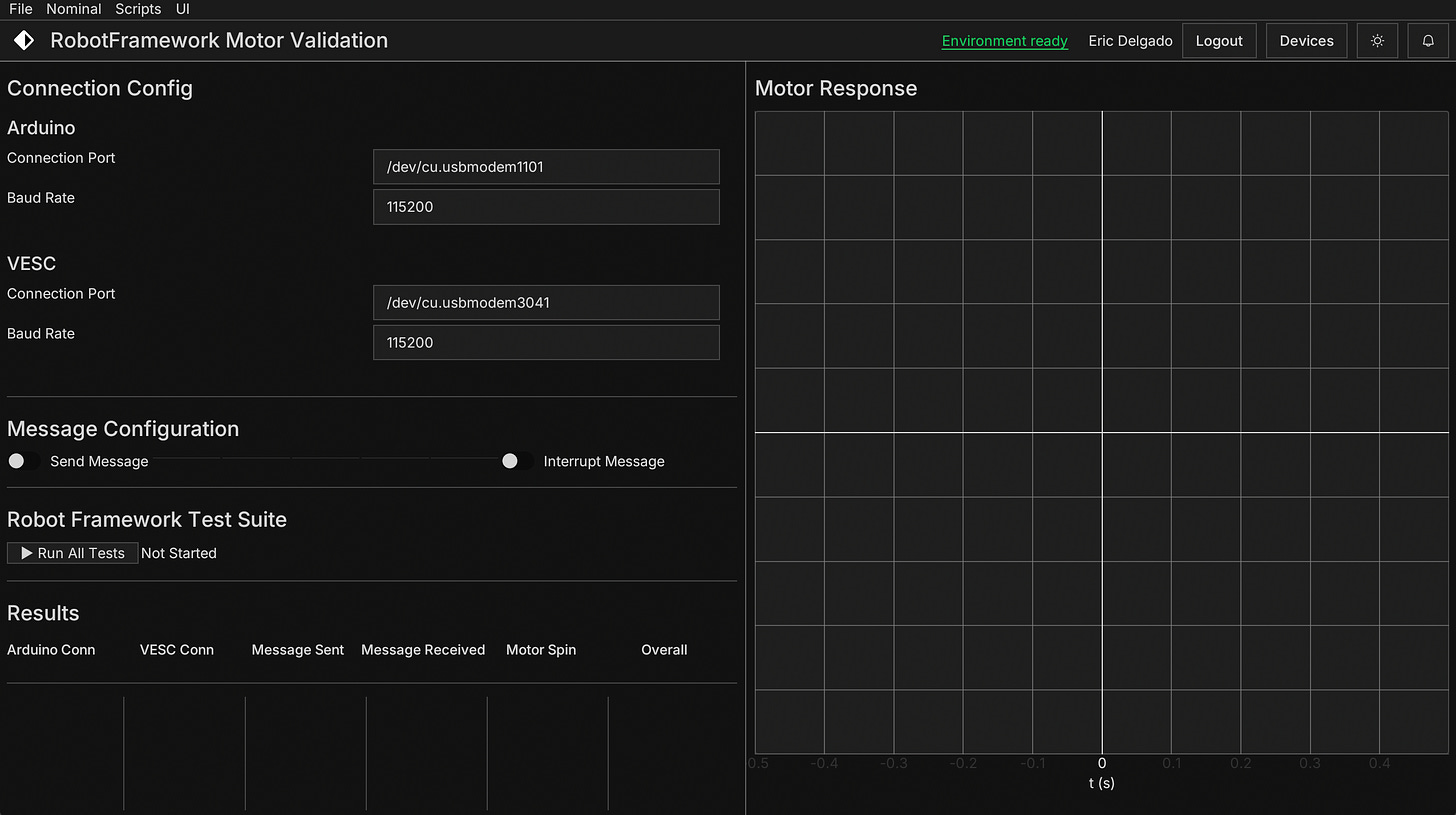Click the Overall results column

(x=664, y=650)
